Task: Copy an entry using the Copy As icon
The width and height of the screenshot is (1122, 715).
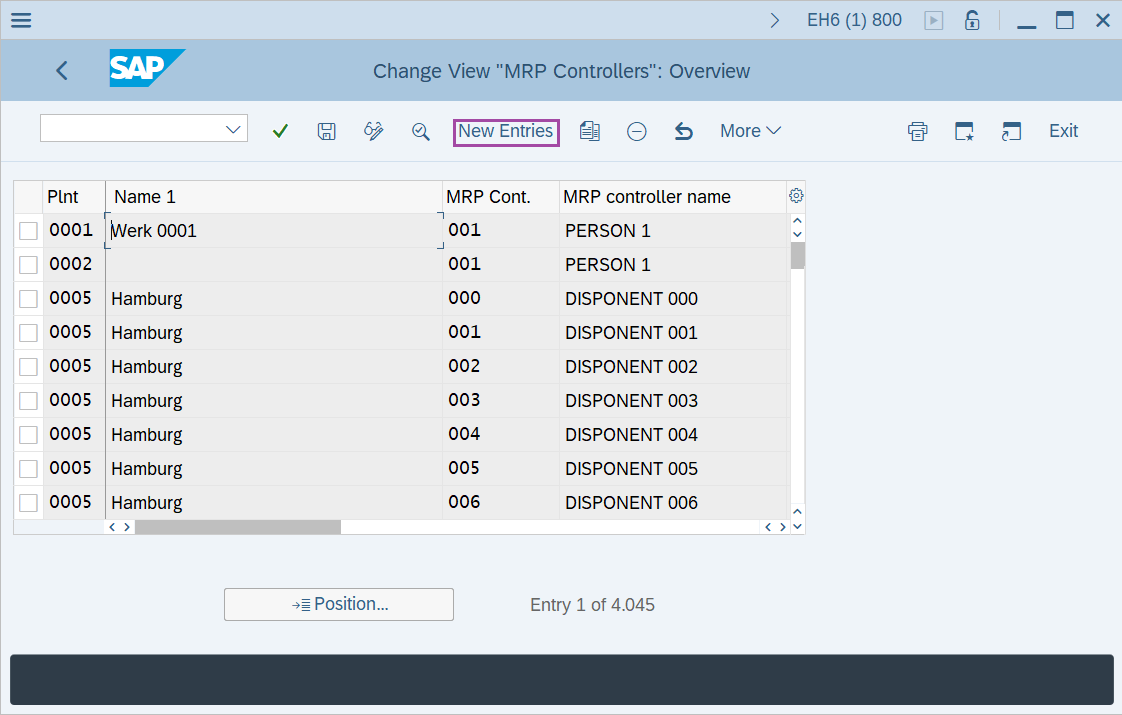Action: (589, 131)
